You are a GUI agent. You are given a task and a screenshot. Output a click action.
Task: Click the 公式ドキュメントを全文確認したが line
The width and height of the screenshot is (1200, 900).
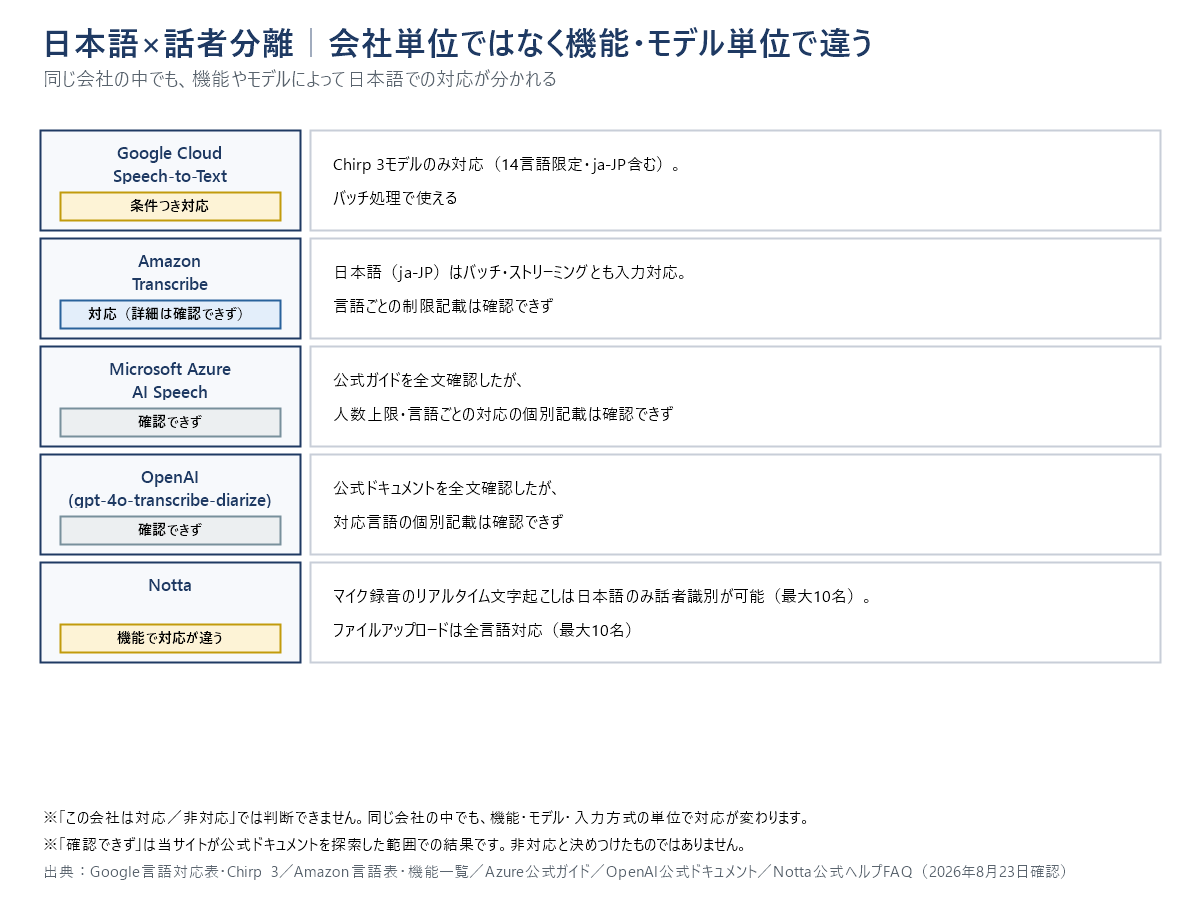click(445, 488)
